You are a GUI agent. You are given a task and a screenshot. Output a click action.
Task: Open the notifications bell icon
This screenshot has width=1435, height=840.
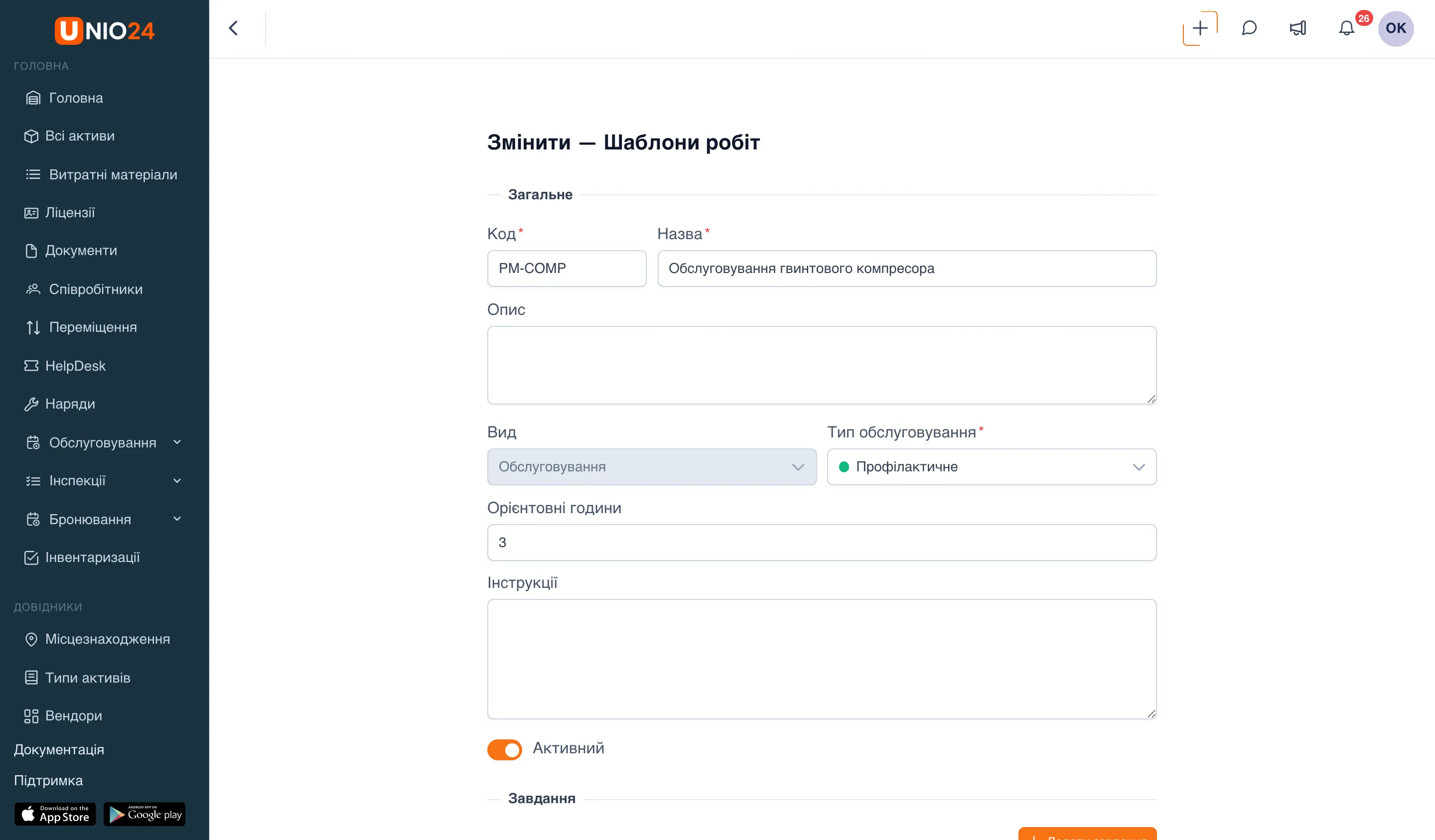coord(1346,28)
